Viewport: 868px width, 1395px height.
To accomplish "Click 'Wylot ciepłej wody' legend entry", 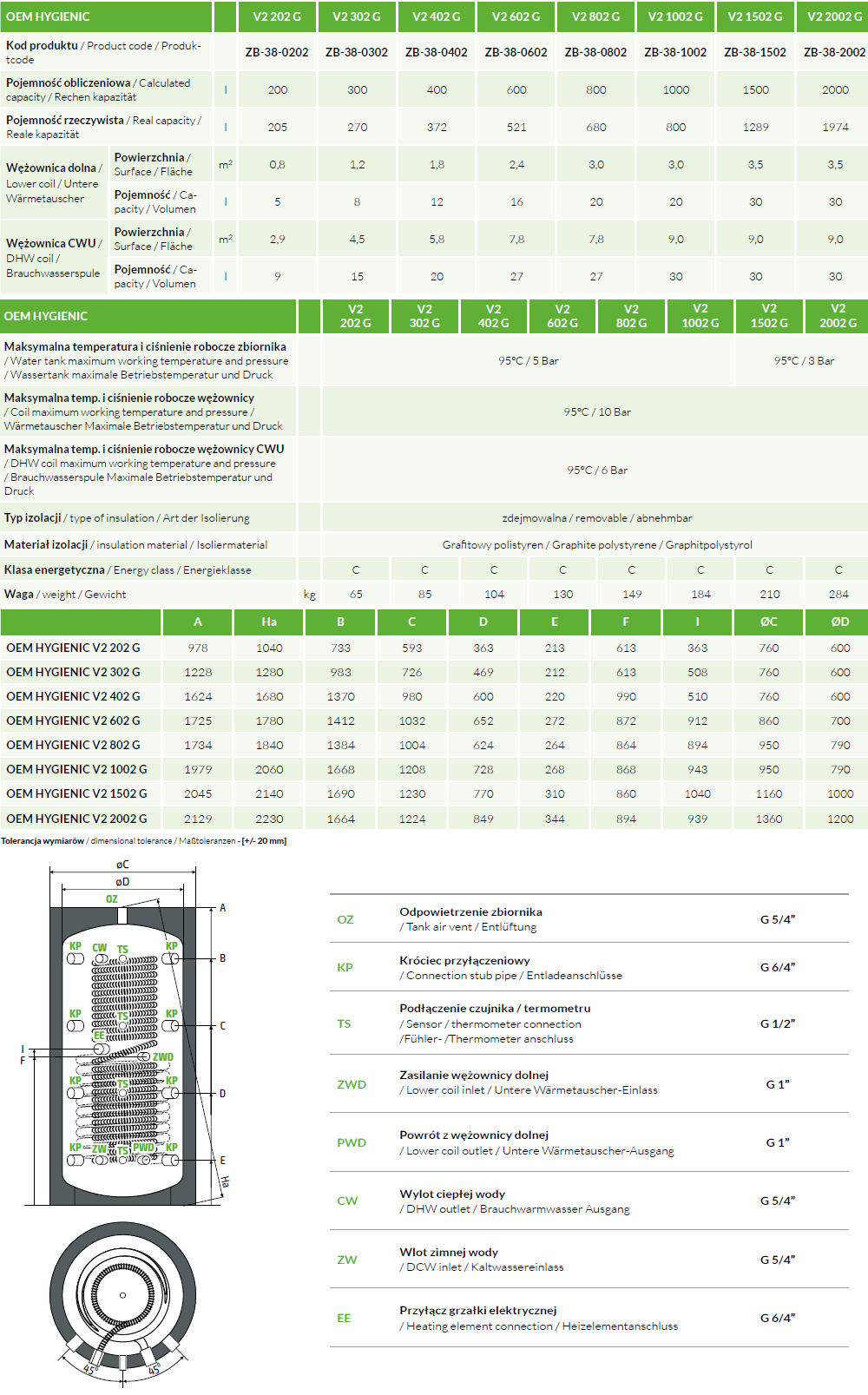I will (x=515, y=1201).
